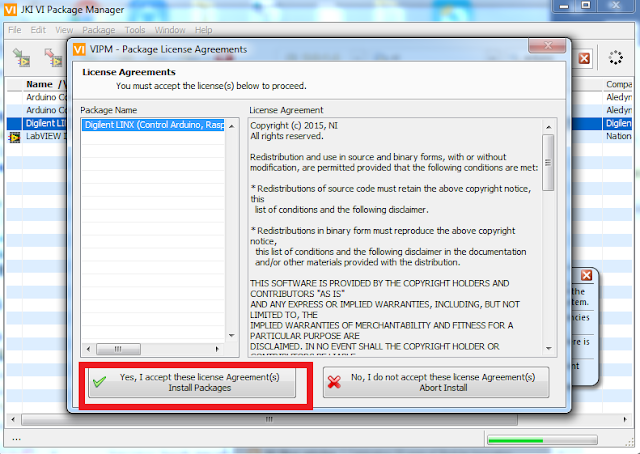Maximize the JKI VI Package Manager window

[x=586, y=6]
